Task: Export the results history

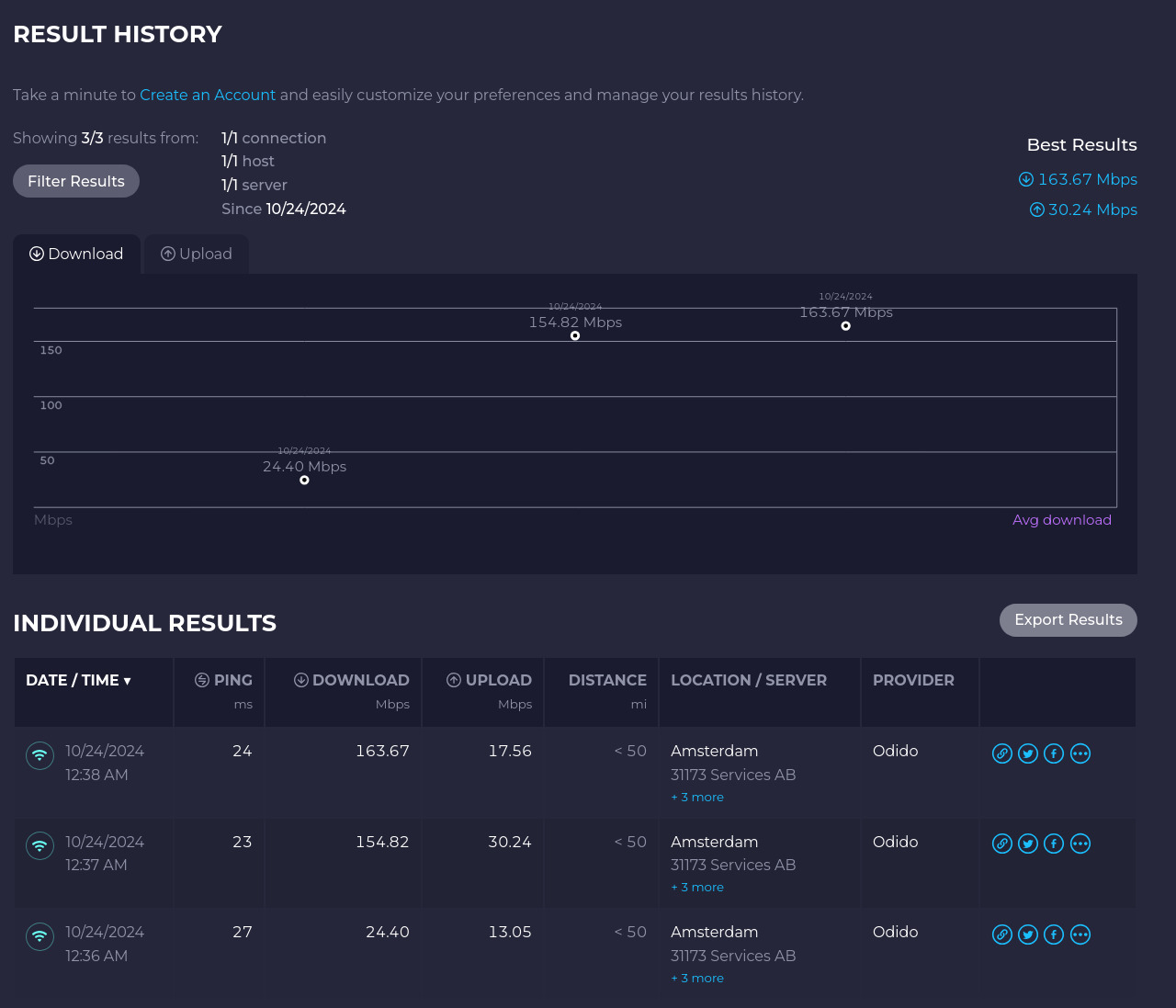Action: tap(1069, 619)
